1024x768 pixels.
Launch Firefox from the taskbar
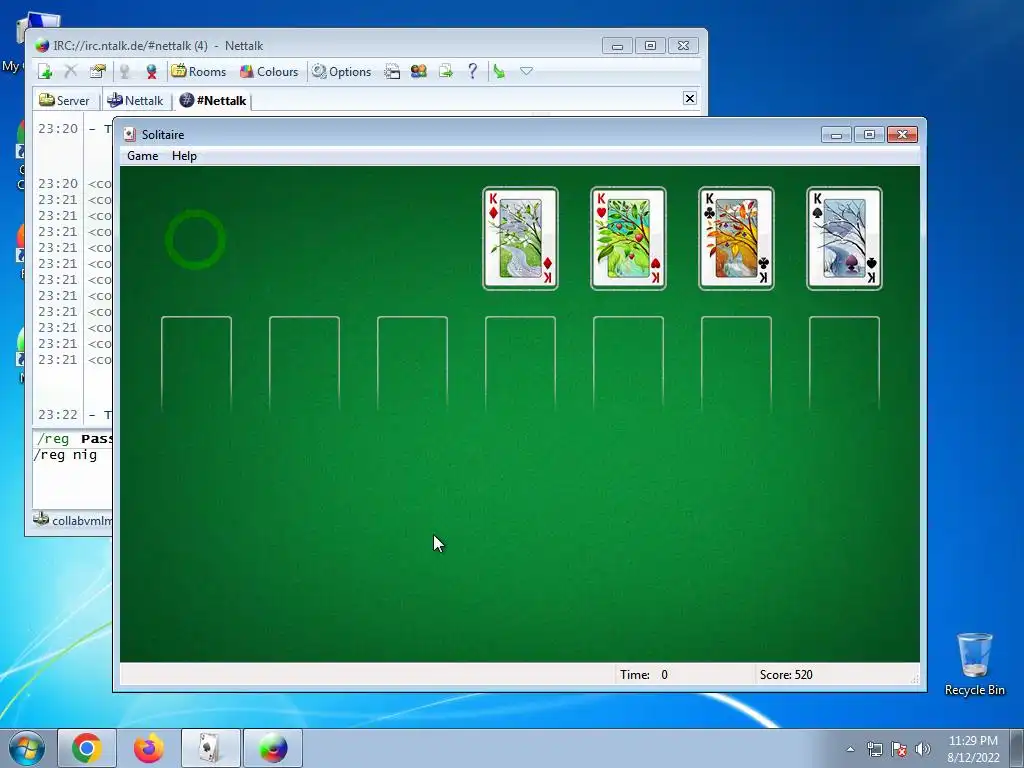point(149,748)
